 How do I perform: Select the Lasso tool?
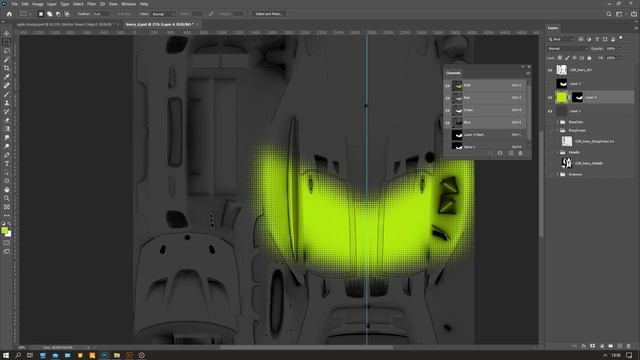tap(7, 51)
